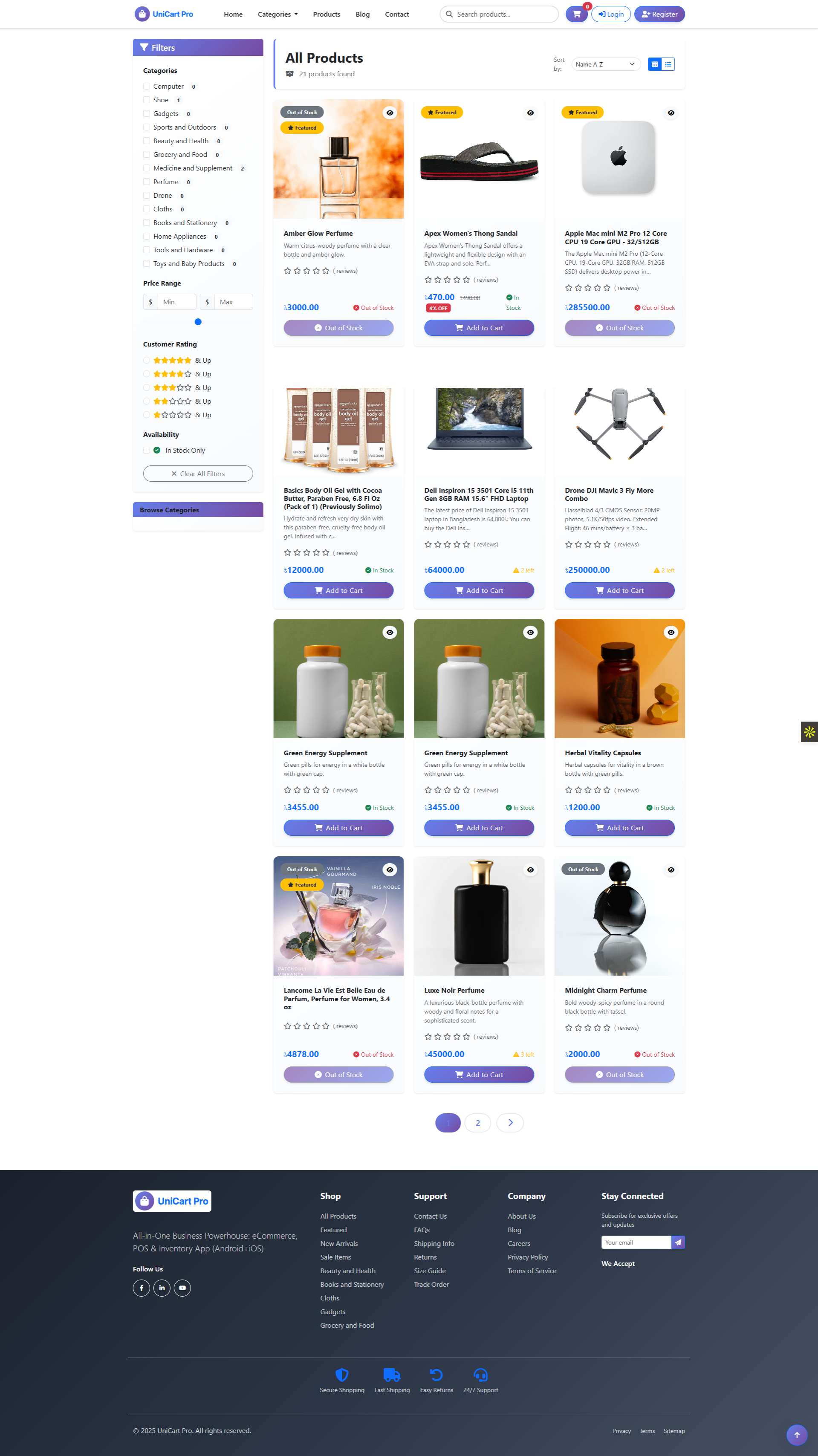Add Dell Inspiron 15 laptop to cart

pyautogui.click(x=479, y=590)
